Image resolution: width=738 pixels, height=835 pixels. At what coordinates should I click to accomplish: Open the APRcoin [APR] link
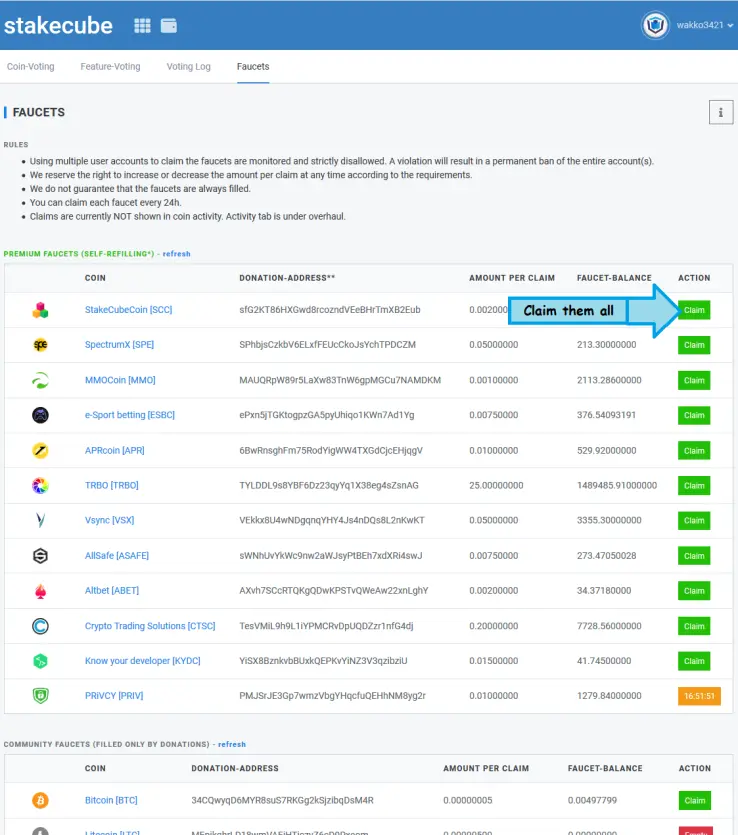click(x=114, y=451)
